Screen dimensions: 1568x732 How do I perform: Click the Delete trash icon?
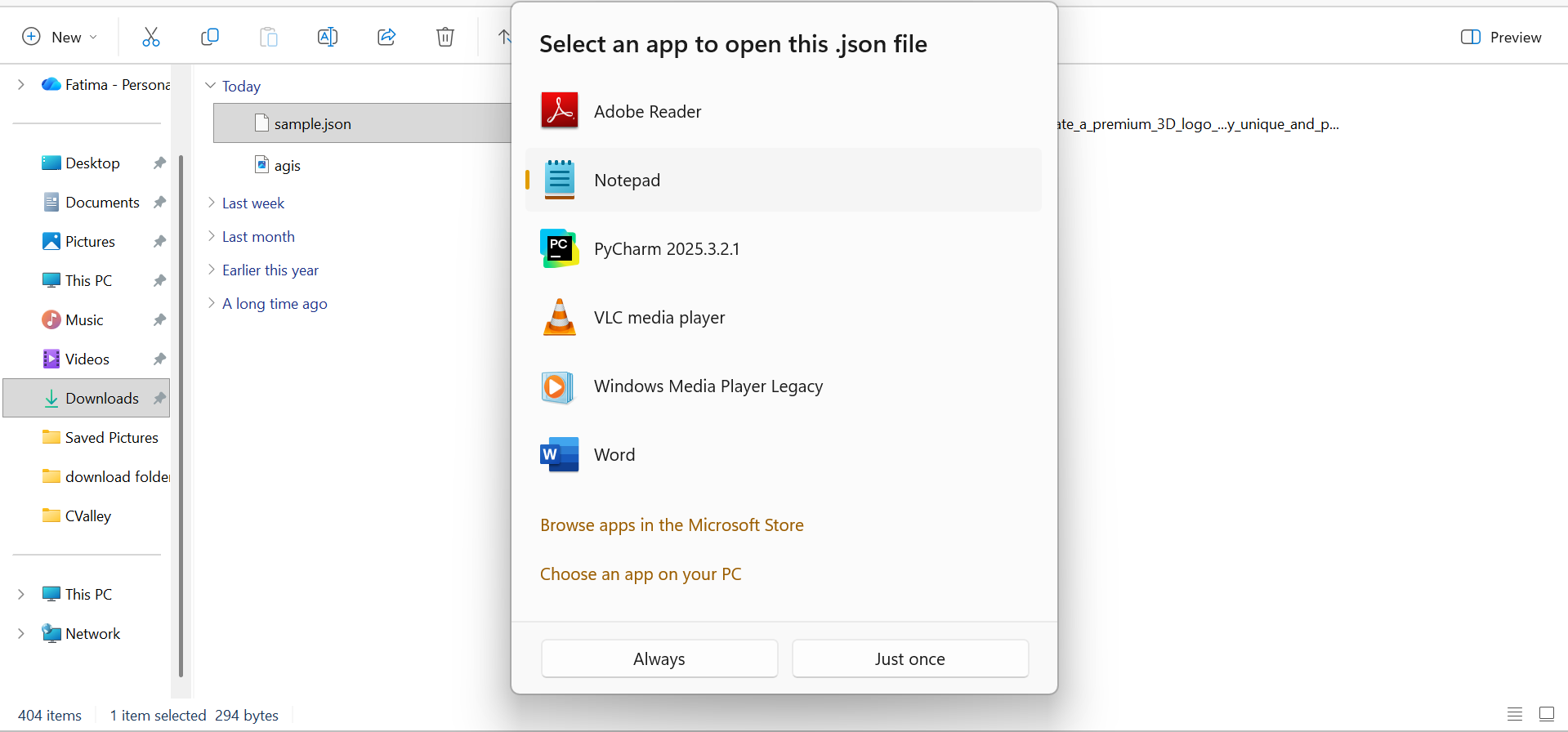(x=445, y=37)
